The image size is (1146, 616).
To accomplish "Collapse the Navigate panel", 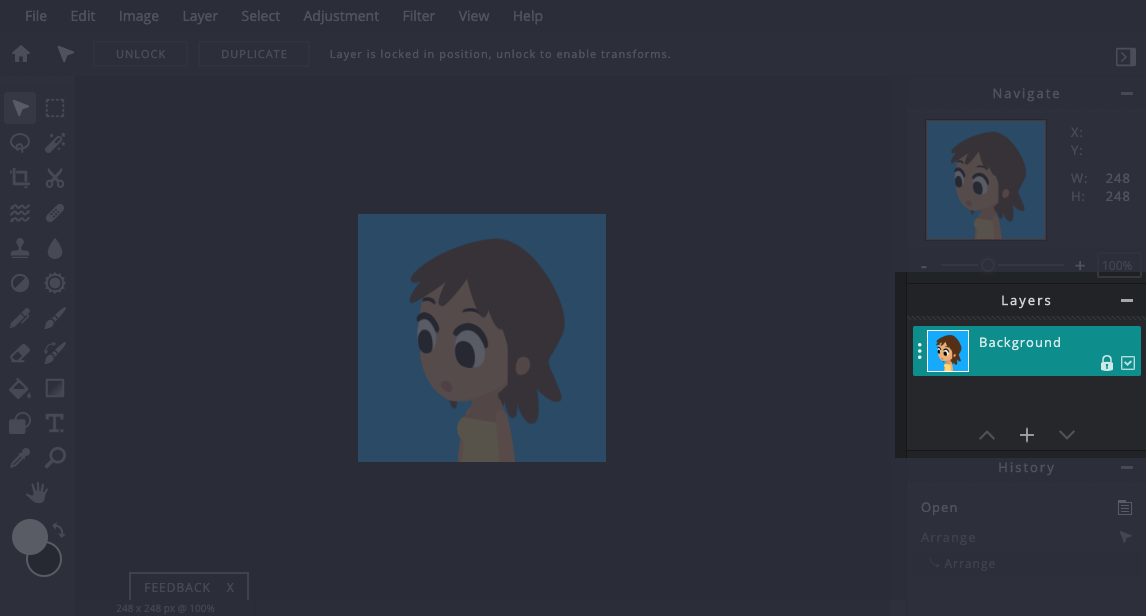I will click(x=1126, y=94).
